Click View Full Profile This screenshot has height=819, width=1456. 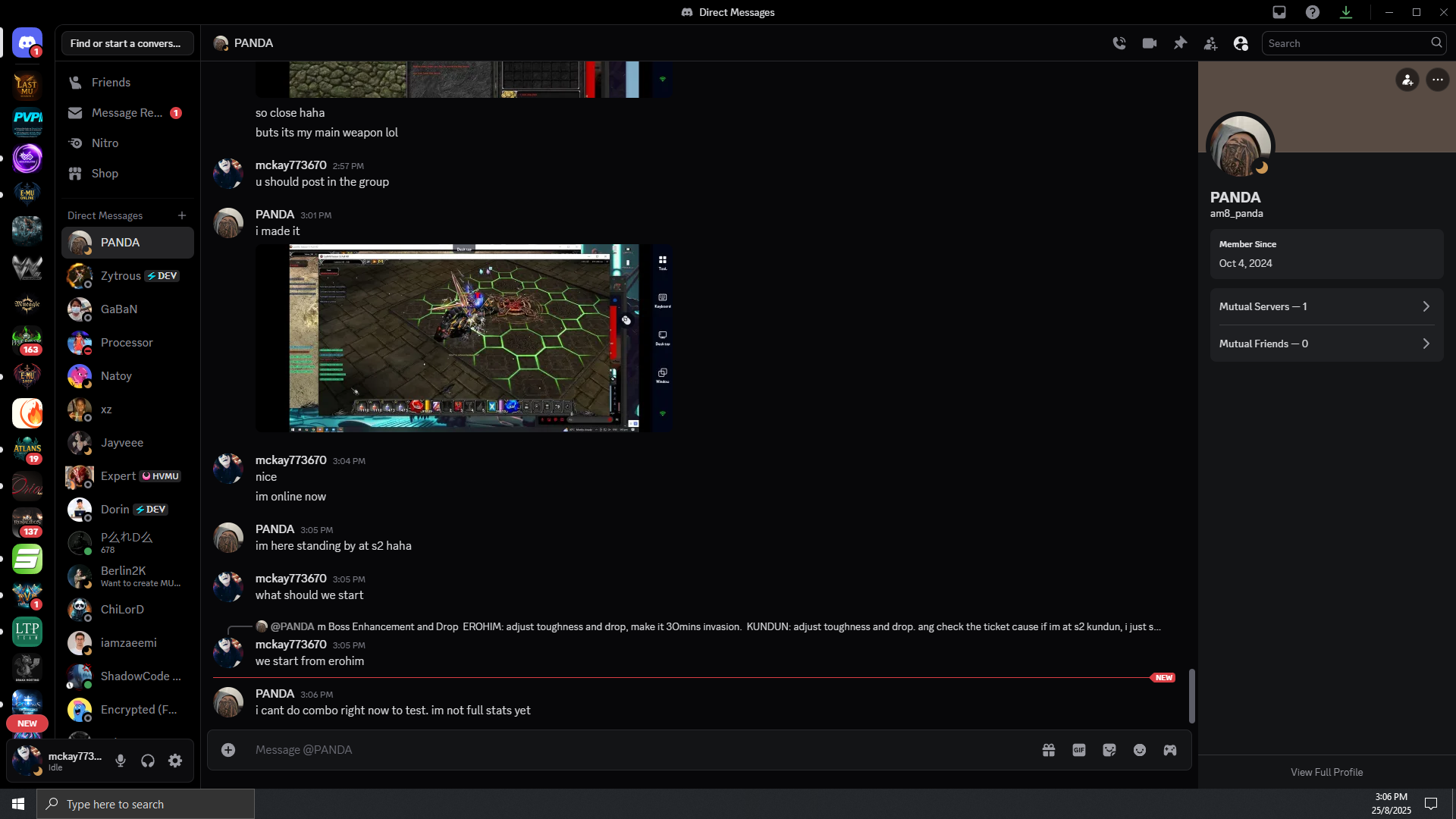point(1326,772)
